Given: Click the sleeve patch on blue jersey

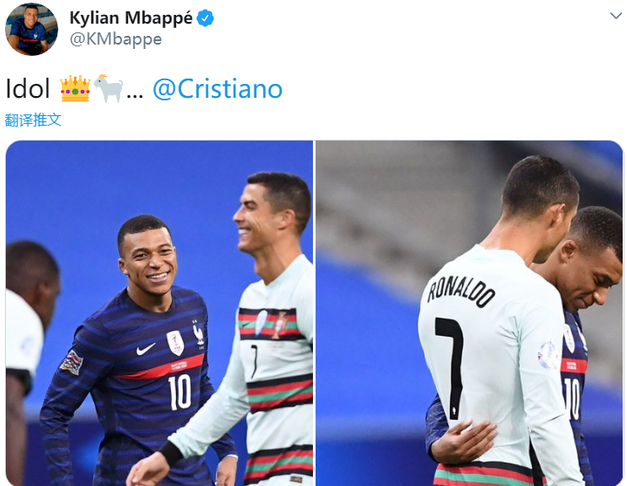Looking at the screenshot, I should tap(72, 363).
